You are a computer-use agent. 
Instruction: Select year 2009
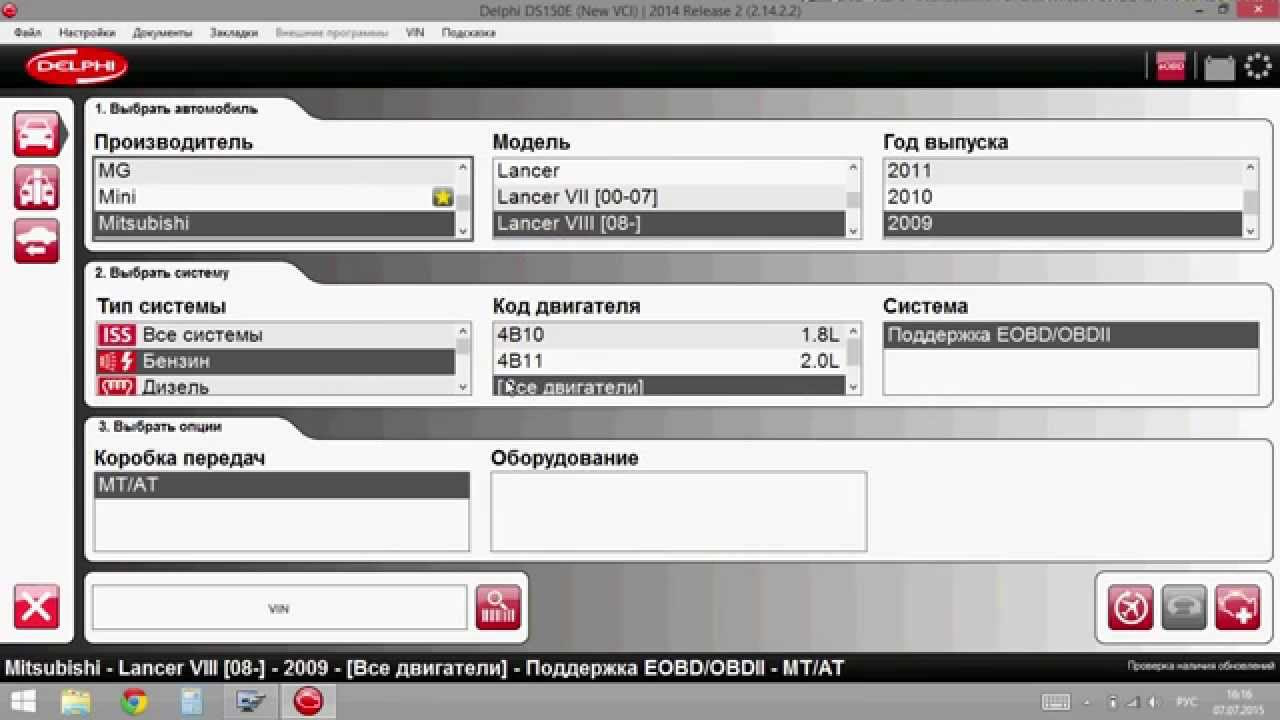coord(1064,223)
